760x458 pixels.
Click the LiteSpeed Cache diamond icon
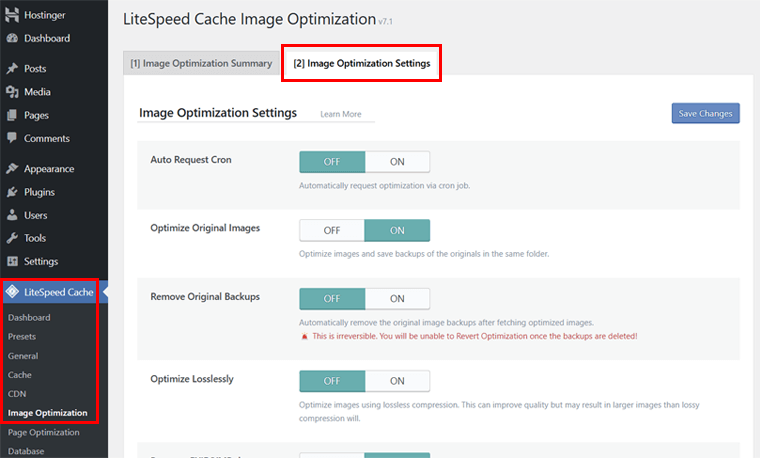coord(12,292)
